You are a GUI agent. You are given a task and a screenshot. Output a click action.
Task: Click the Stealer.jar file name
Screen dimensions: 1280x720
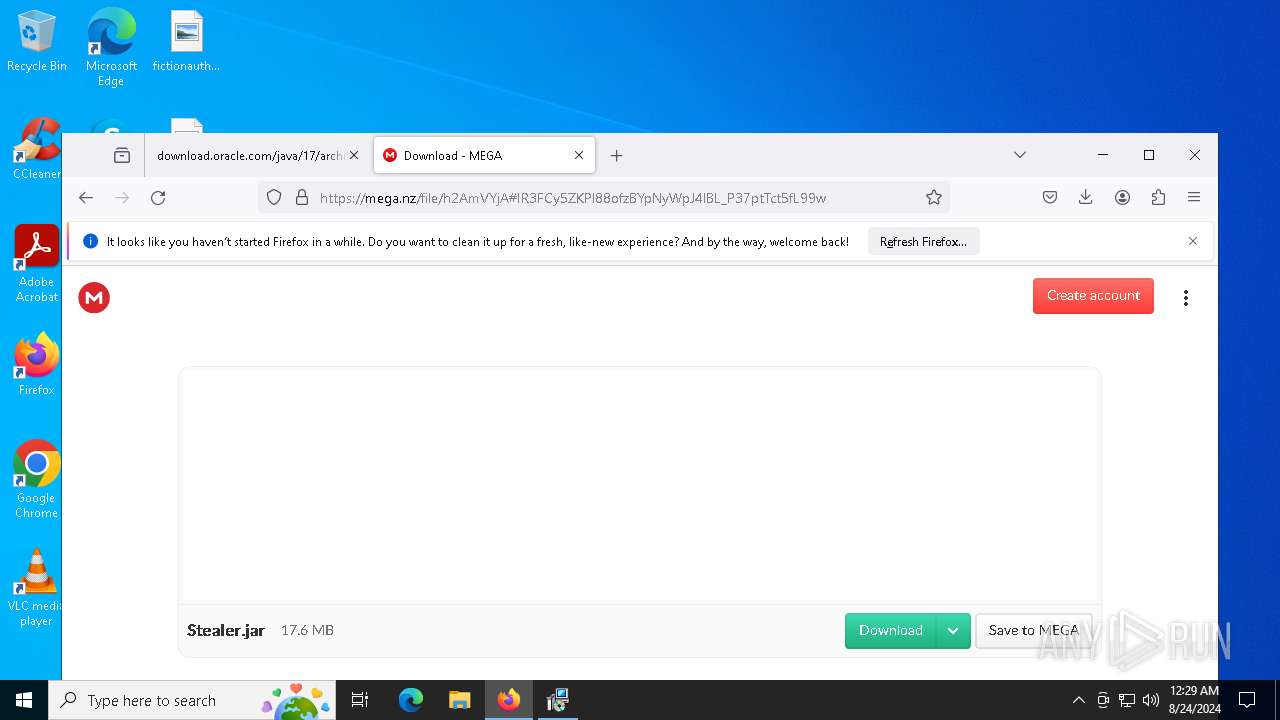click(x=226, y=630)
